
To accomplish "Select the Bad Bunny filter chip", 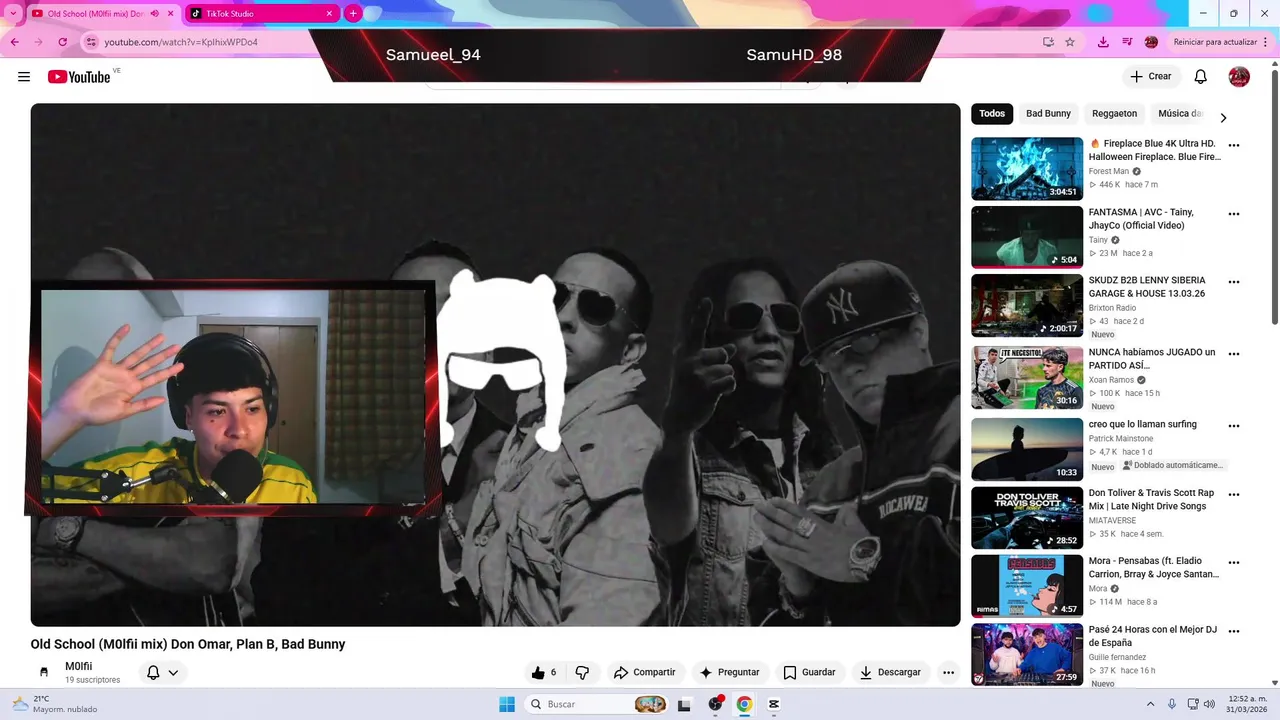I will point(1048,114).
